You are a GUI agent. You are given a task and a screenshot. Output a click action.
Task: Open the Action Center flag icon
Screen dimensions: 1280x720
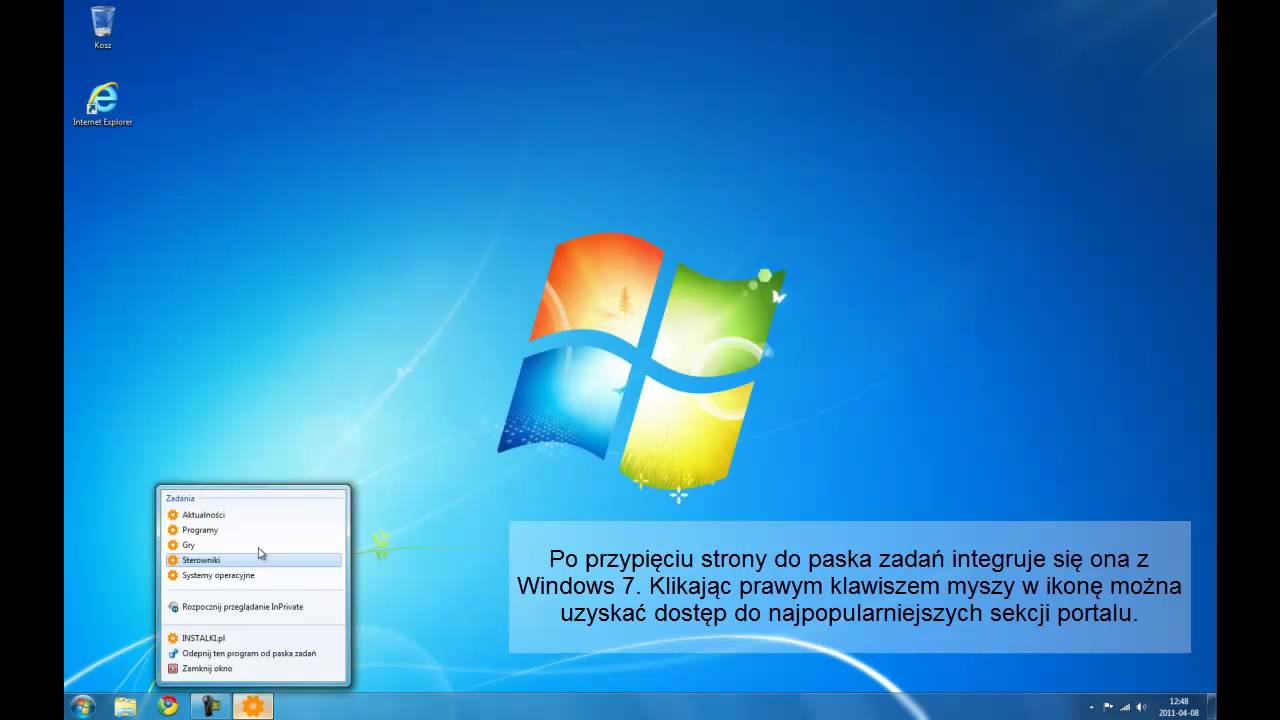pos(1108,707)
